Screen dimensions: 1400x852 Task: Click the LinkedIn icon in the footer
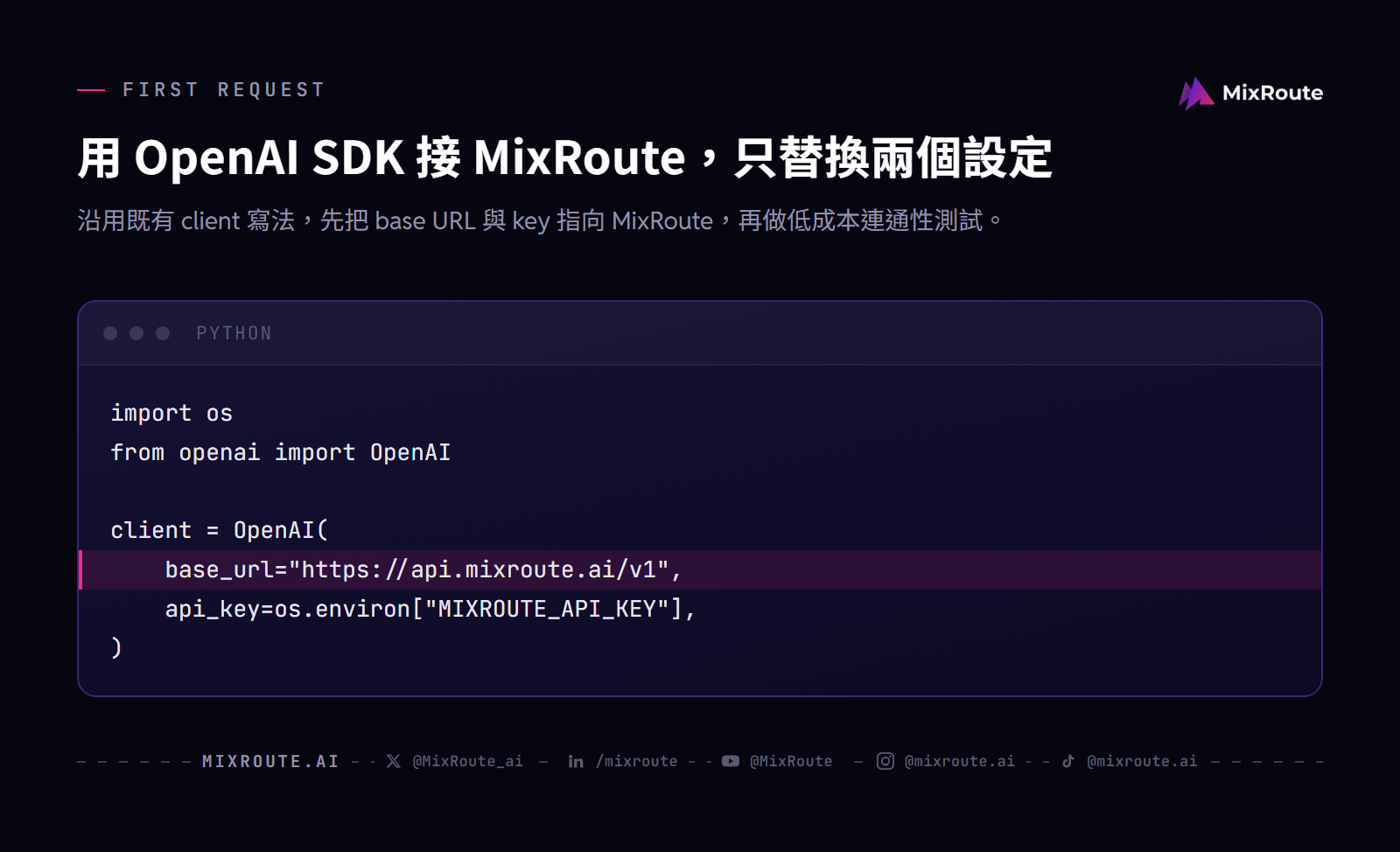pyautogui.click(x=576, y=761)
